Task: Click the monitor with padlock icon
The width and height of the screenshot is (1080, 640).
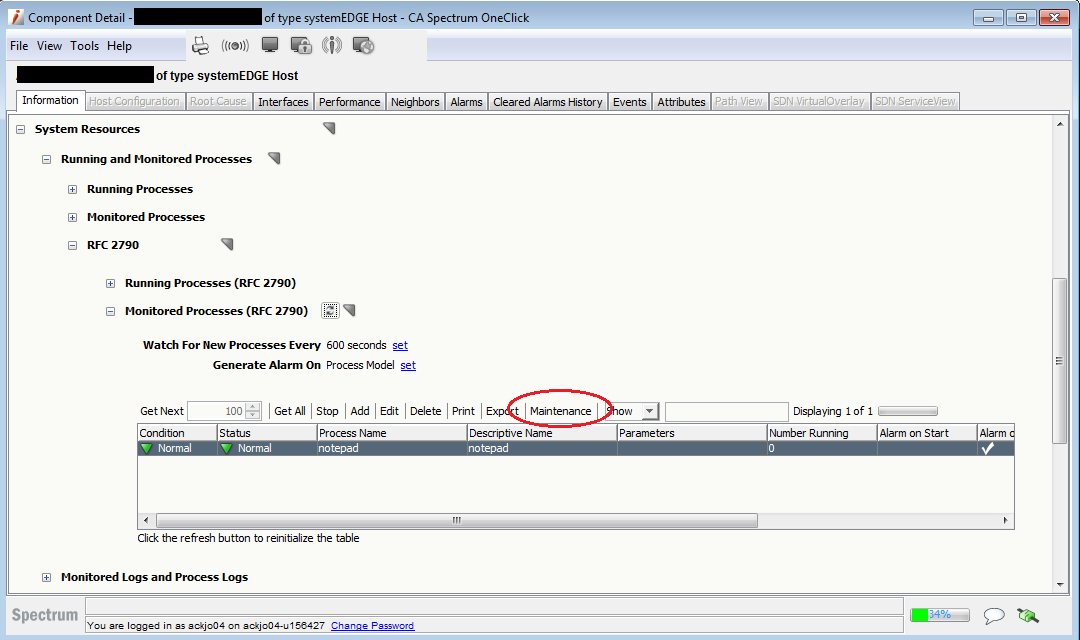Action: click(x=301, y=45)
